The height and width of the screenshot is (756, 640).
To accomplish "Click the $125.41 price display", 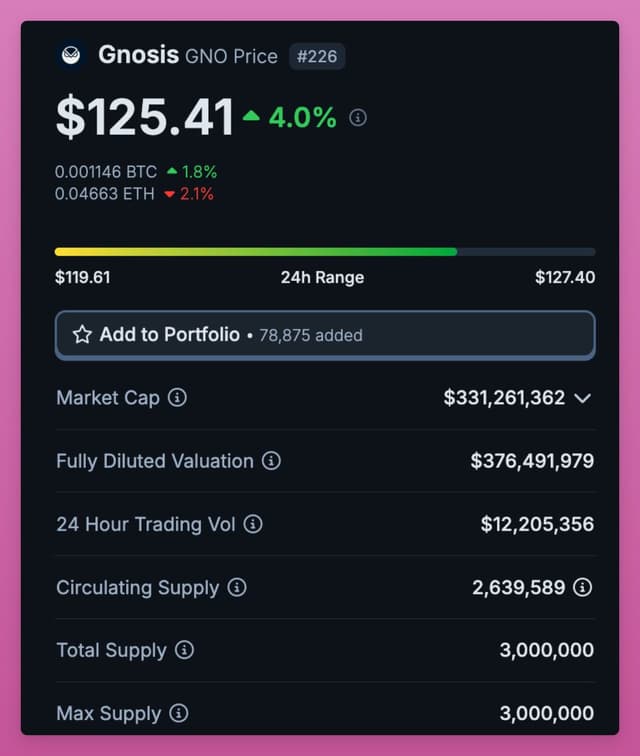I will coord(145,117).
